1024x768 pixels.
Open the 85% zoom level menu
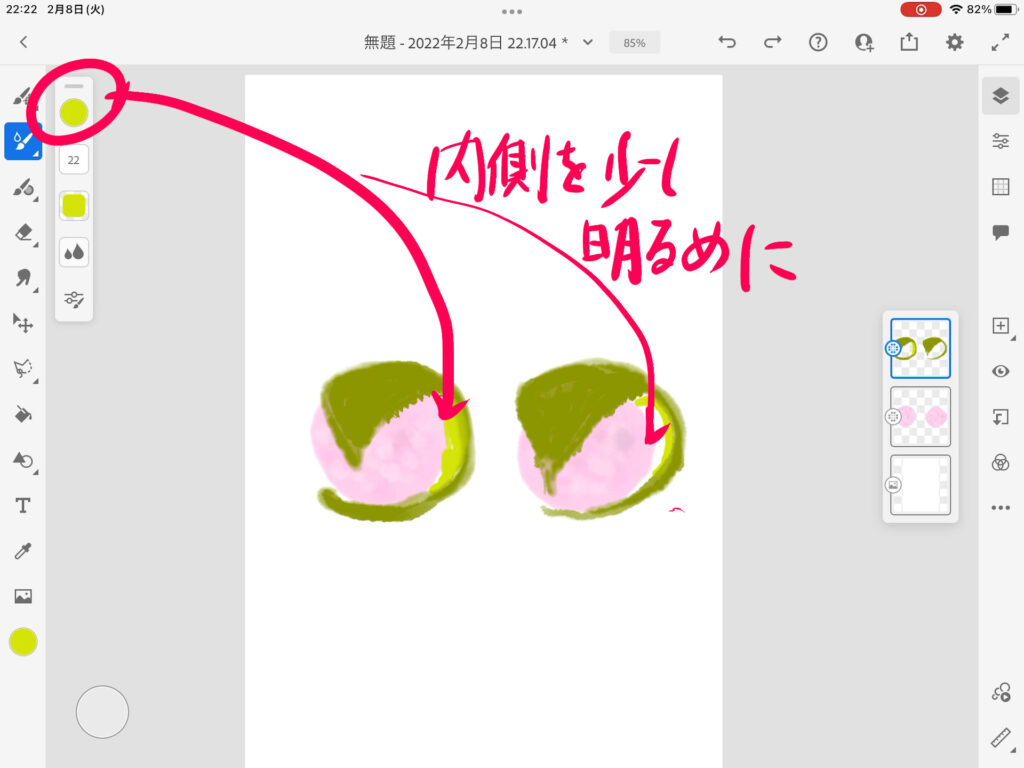pos(634,43)
